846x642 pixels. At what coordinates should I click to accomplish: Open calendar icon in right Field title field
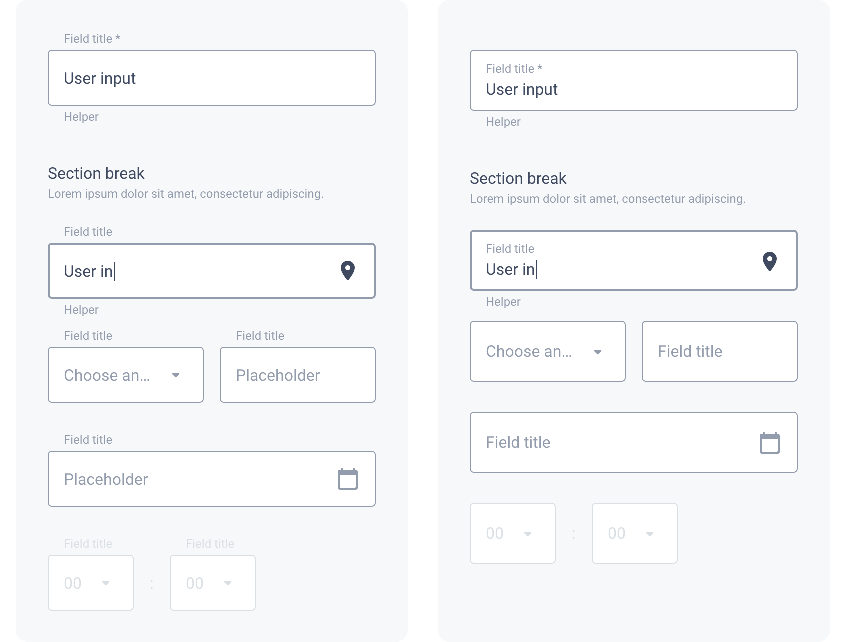(770, 442)
